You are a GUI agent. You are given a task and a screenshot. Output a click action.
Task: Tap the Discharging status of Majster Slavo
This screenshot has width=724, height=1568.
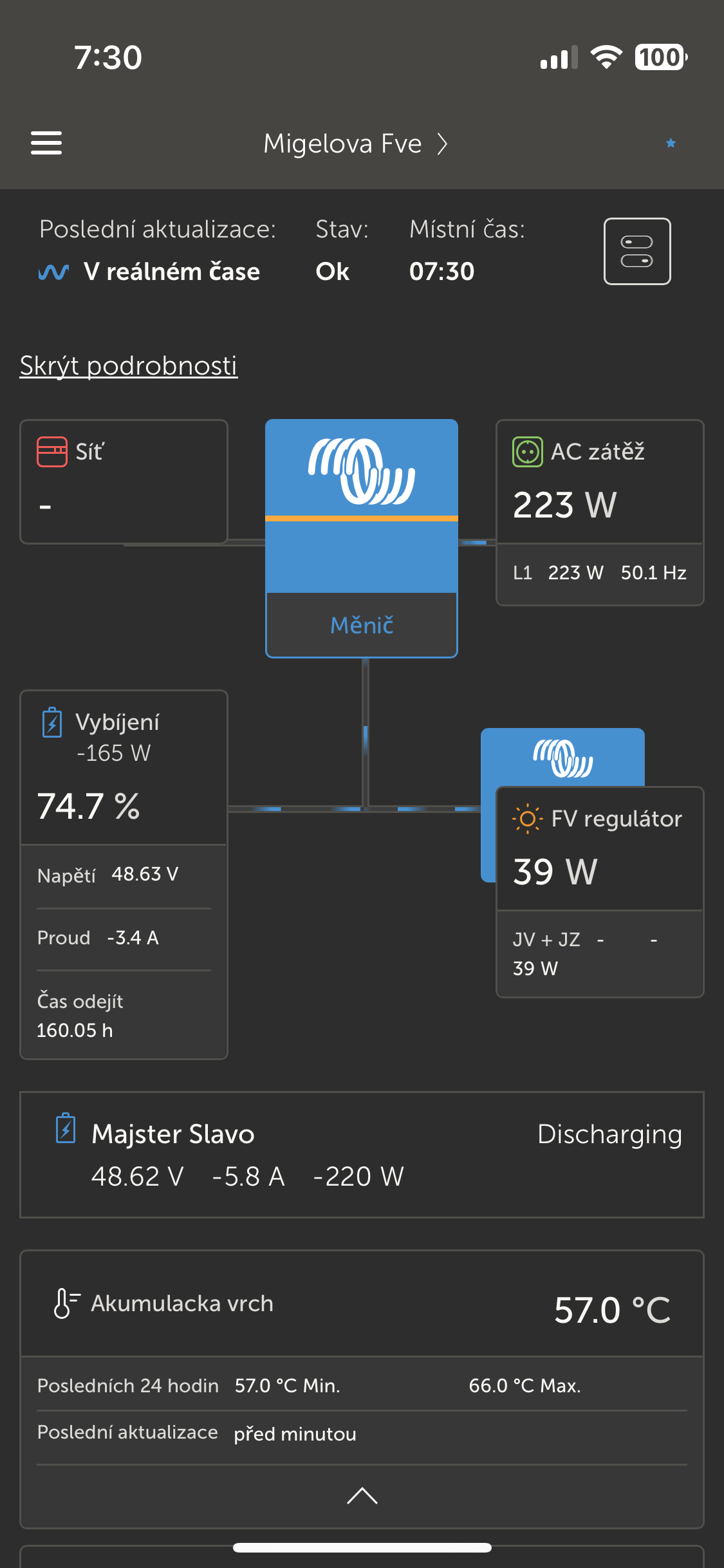click(x=609, y=1134)
